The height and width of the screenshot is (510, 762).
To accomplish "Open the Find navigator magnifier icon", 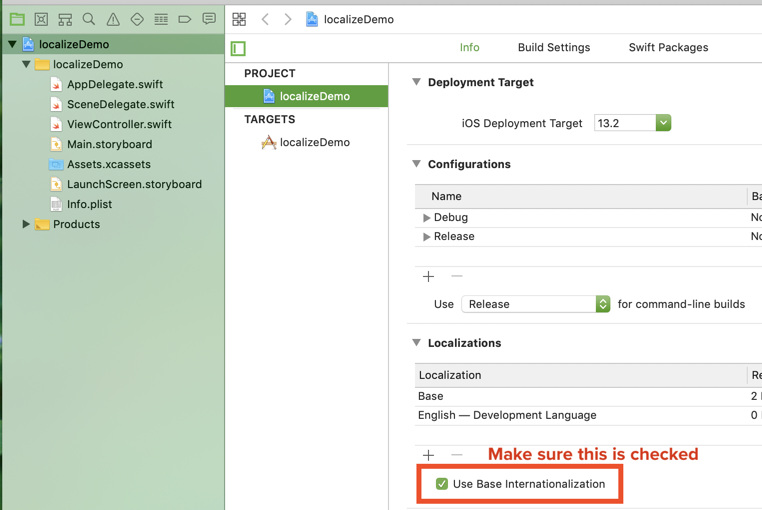I will [89, 19].
